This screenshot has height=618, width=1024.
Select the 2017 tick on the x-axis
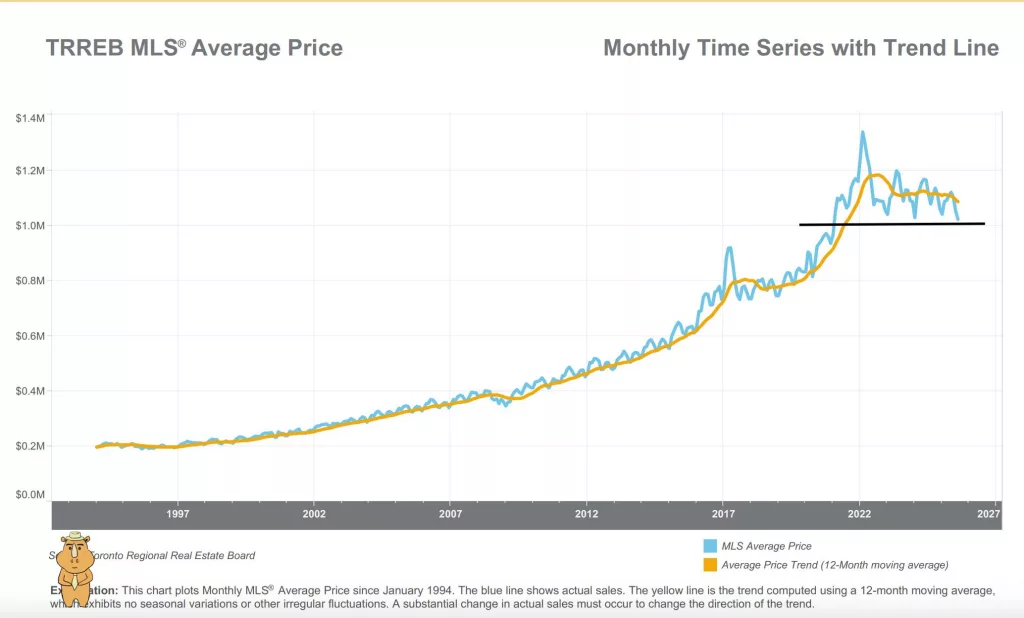click(723, 514)
